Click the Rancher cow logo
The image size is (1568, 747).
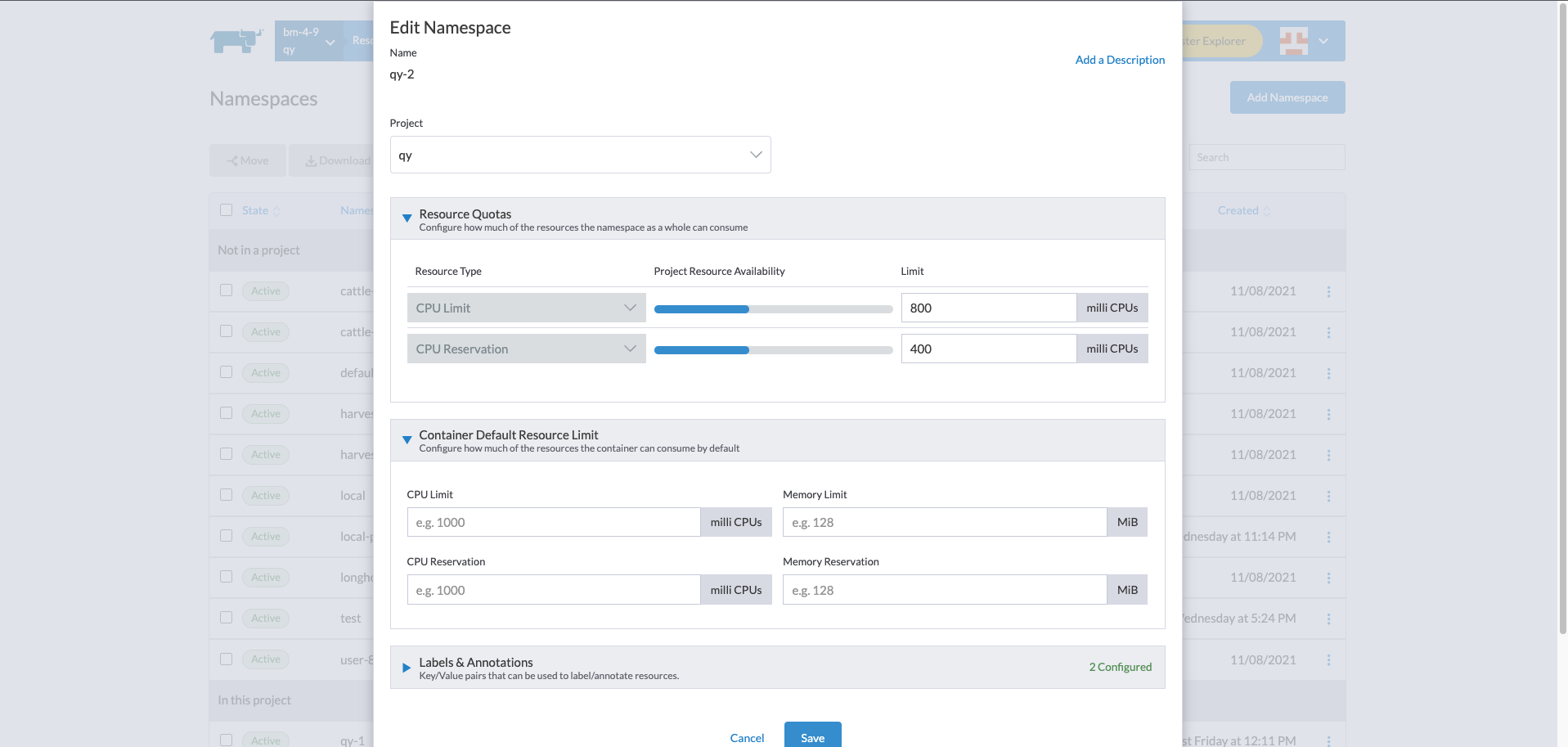(236, 40)
